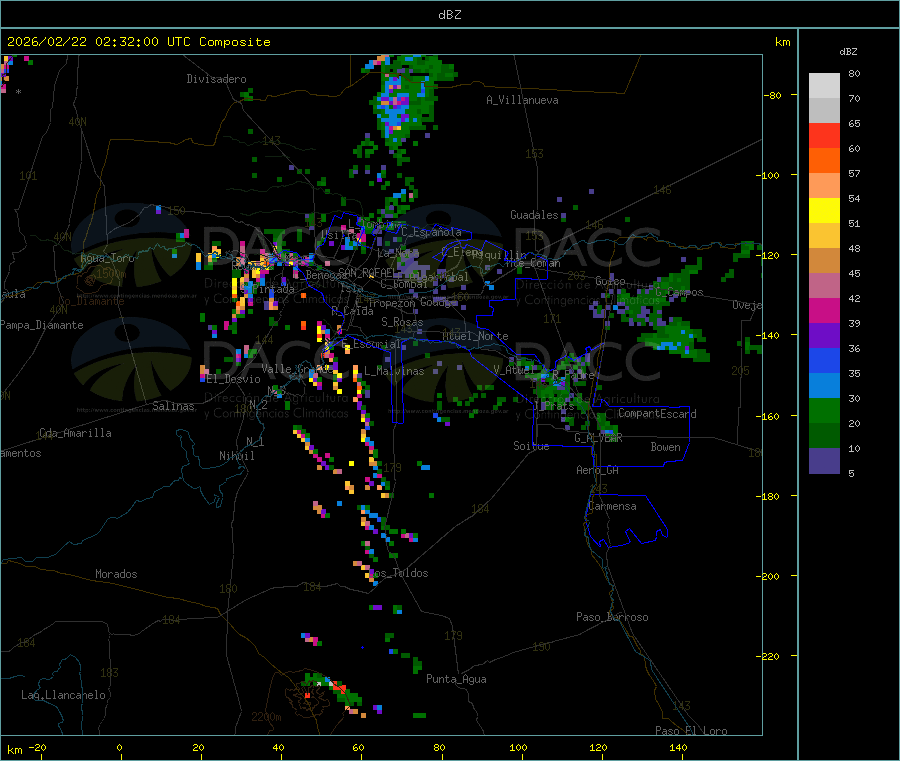Click the Lag.Llancanelo label

(63, 695)
